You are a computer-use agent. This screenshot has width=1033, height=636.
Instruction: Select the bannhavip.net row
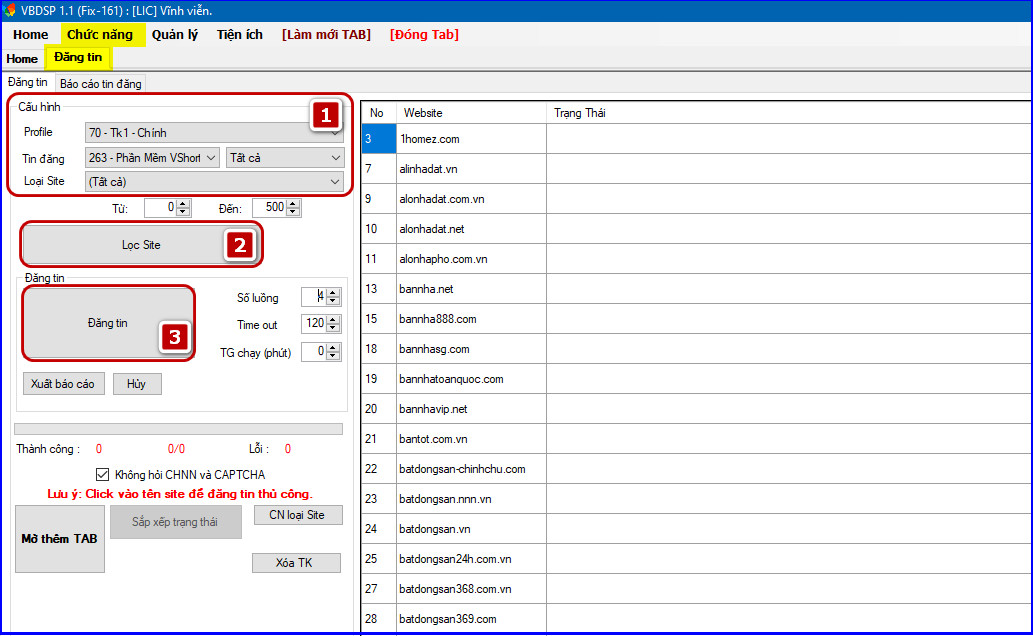696,409
